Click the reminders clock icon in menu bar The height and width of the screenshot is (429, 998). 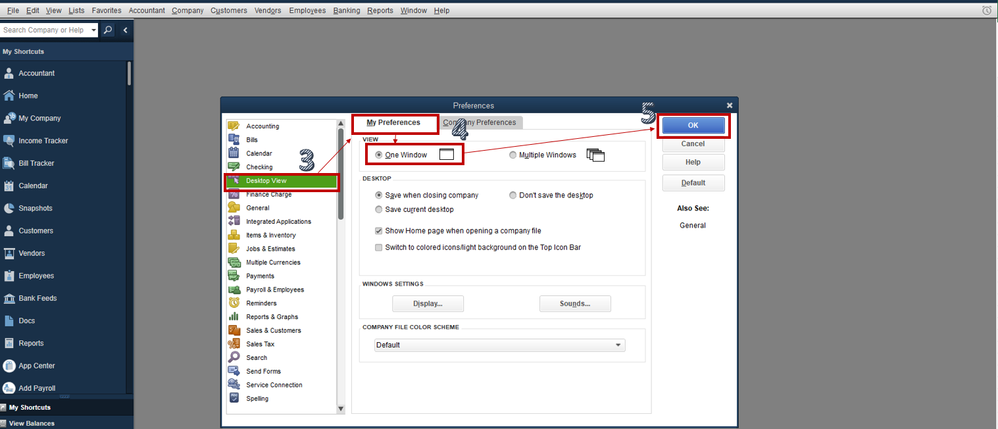coord(987,10)
